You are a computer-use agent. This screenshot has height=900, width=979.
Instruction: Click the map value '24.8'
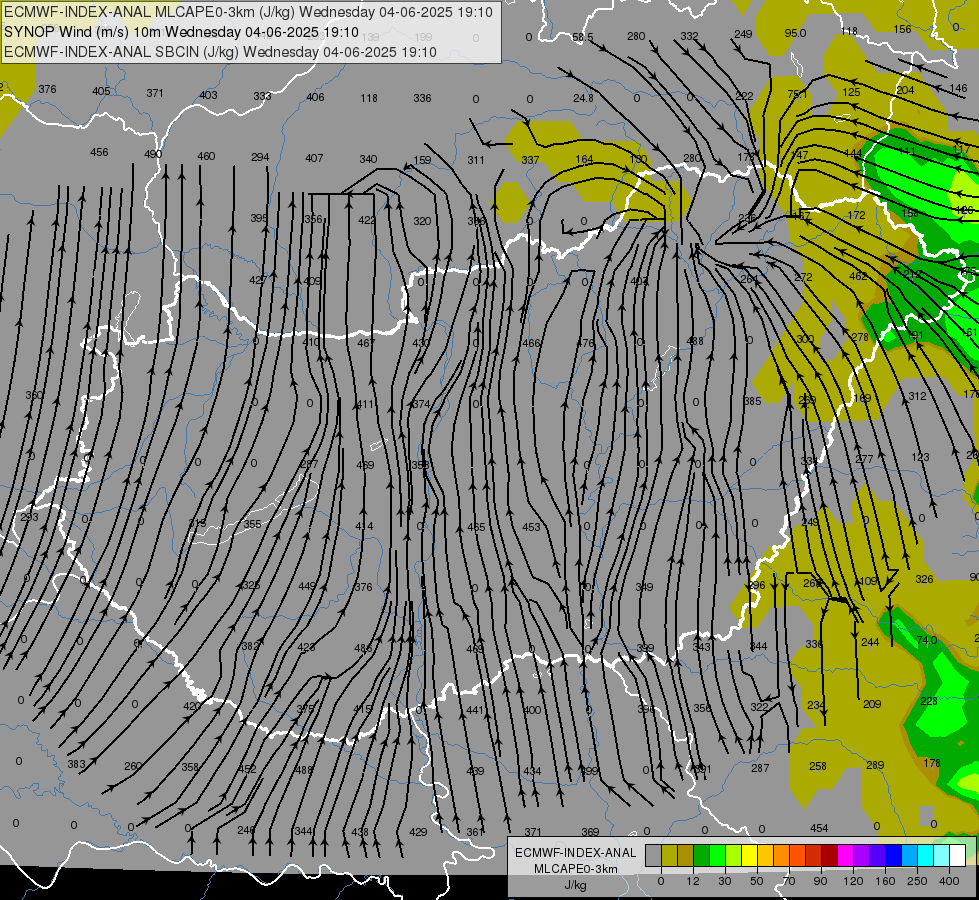(583, 98)
